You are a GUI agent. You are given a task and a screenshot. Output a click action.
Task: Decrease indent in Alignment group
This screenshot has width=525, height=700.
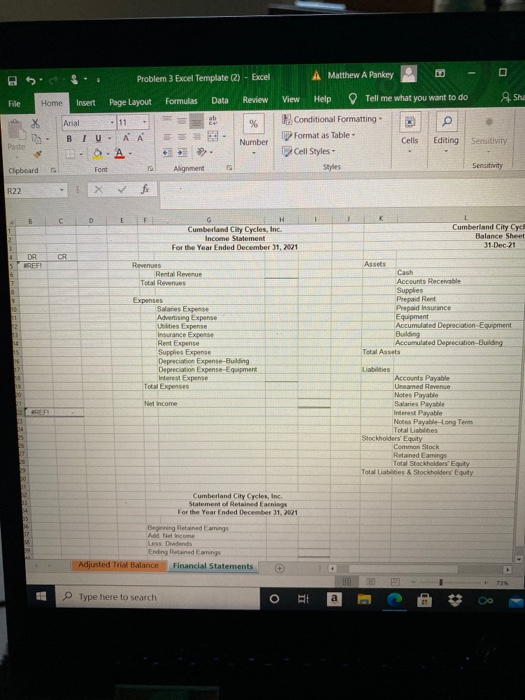click(x=167, y=153)
